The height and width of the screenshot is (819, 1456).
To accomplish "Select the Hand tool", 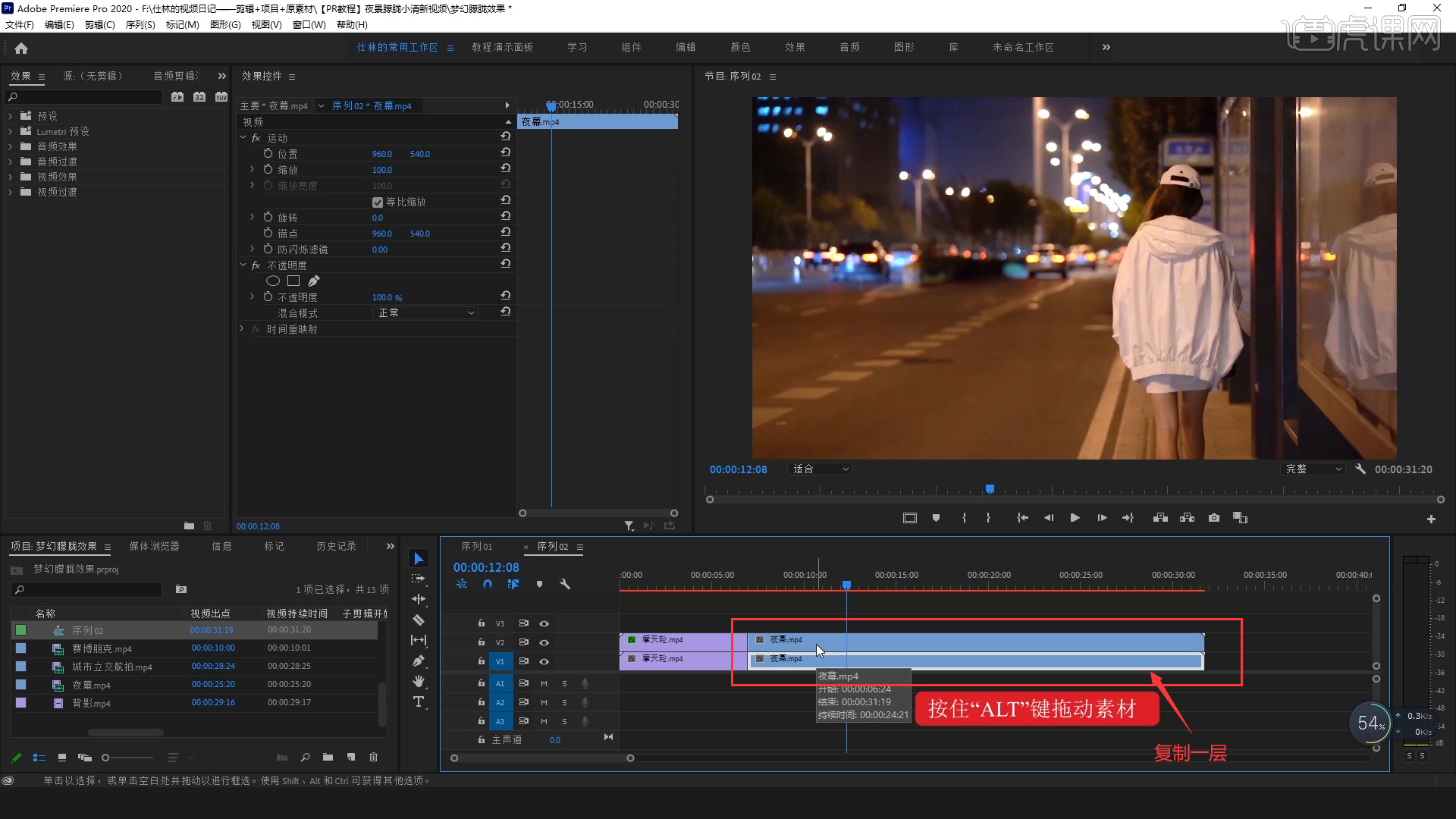I will (x=419, y=681).
